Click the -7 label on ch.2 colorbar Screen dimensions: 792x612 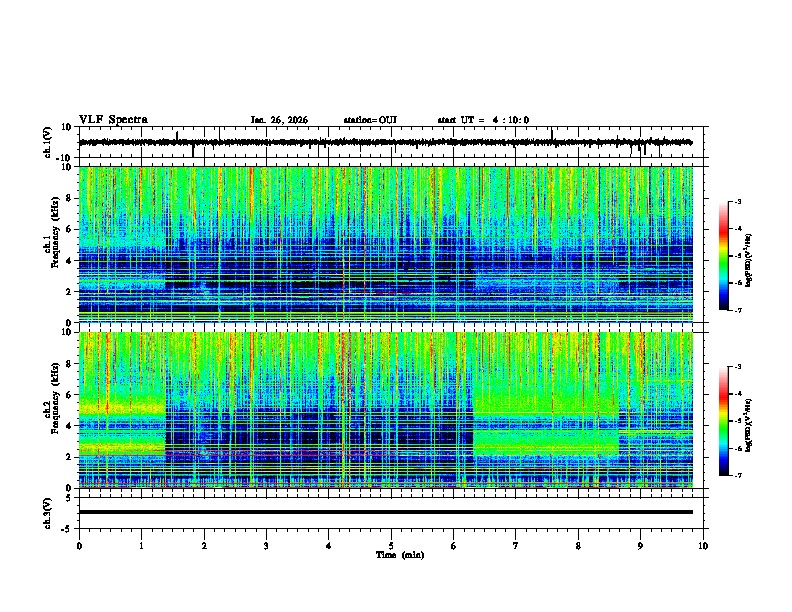737,476
